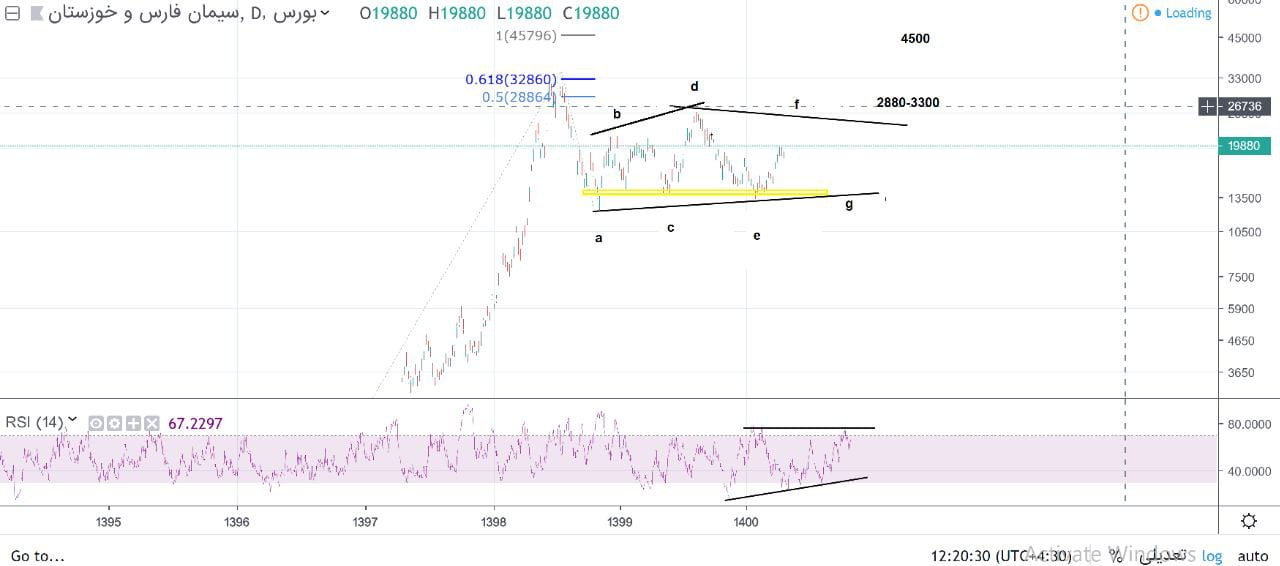Click the clock time 12:20:30 (UTC+4:30)
This screenshot has height=566, width=1280.
click(x=1000, y=556)
